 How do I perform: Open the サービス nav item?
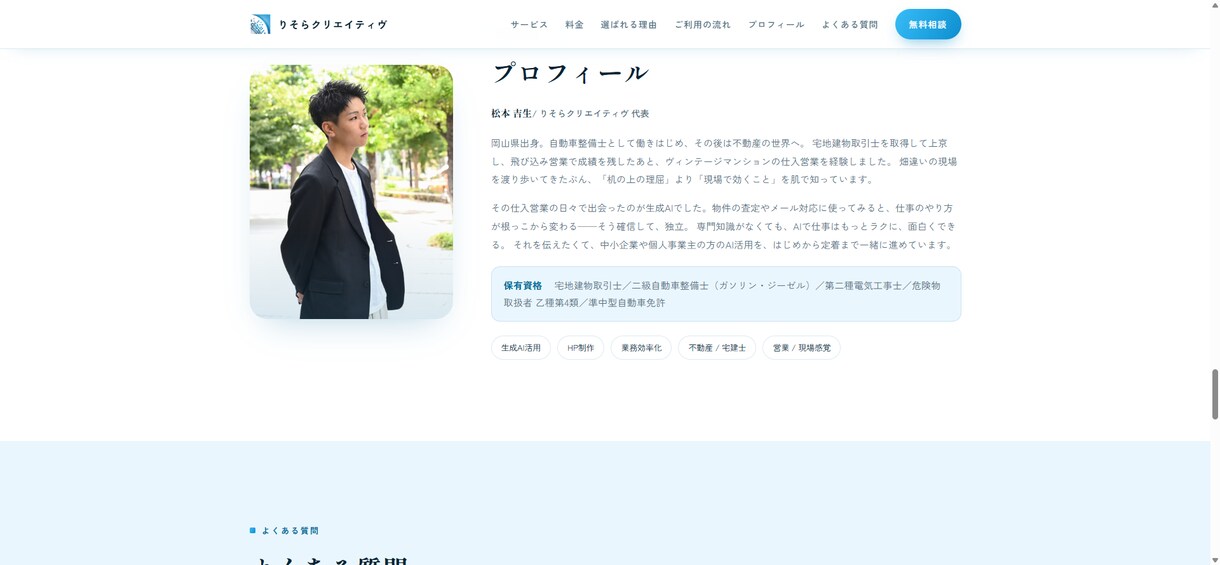(x=529, y=24)
